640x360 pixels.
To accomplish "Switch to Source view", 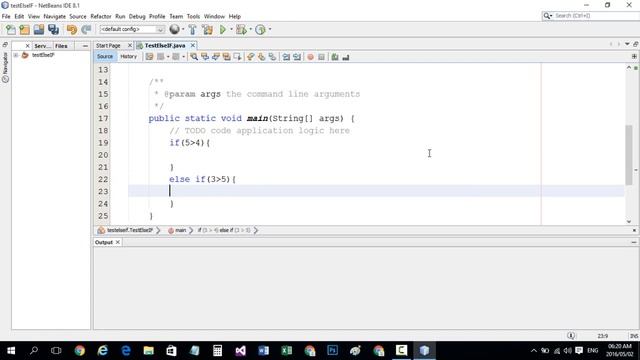I will click(x=105, y=57).
